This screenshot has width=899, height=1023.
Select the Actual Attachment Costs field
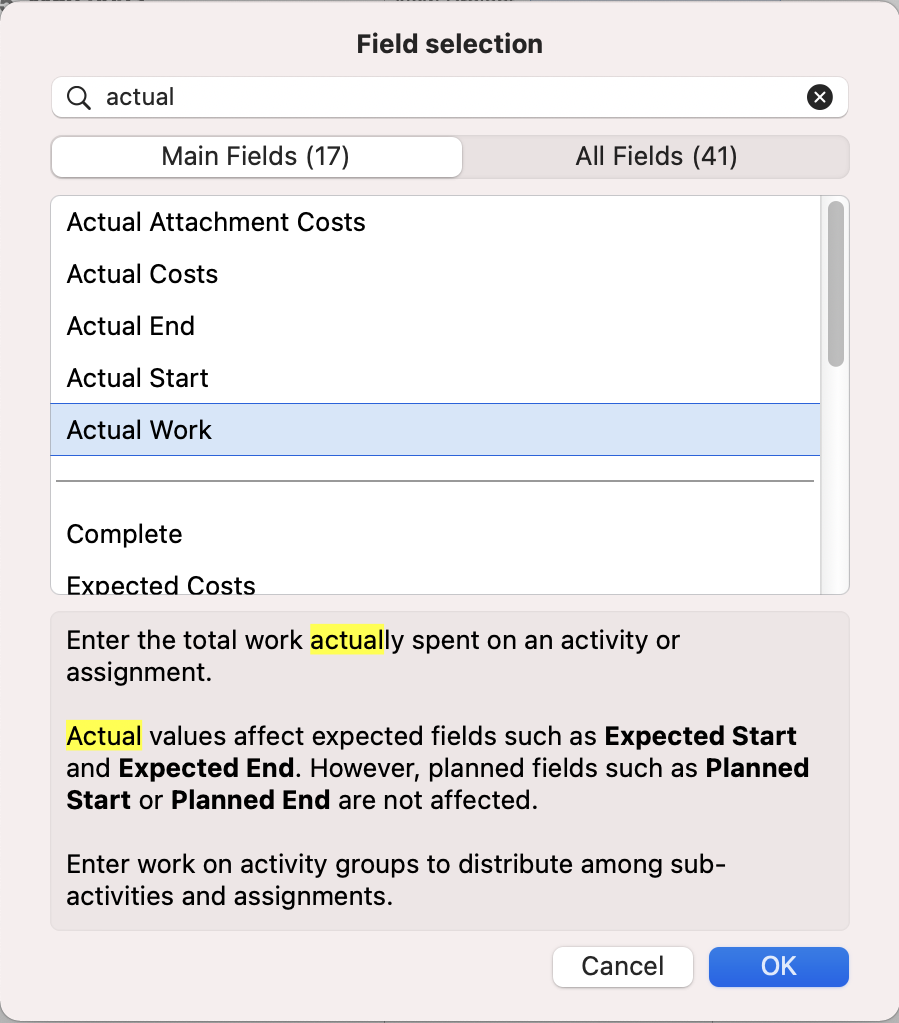click(216, 222)
